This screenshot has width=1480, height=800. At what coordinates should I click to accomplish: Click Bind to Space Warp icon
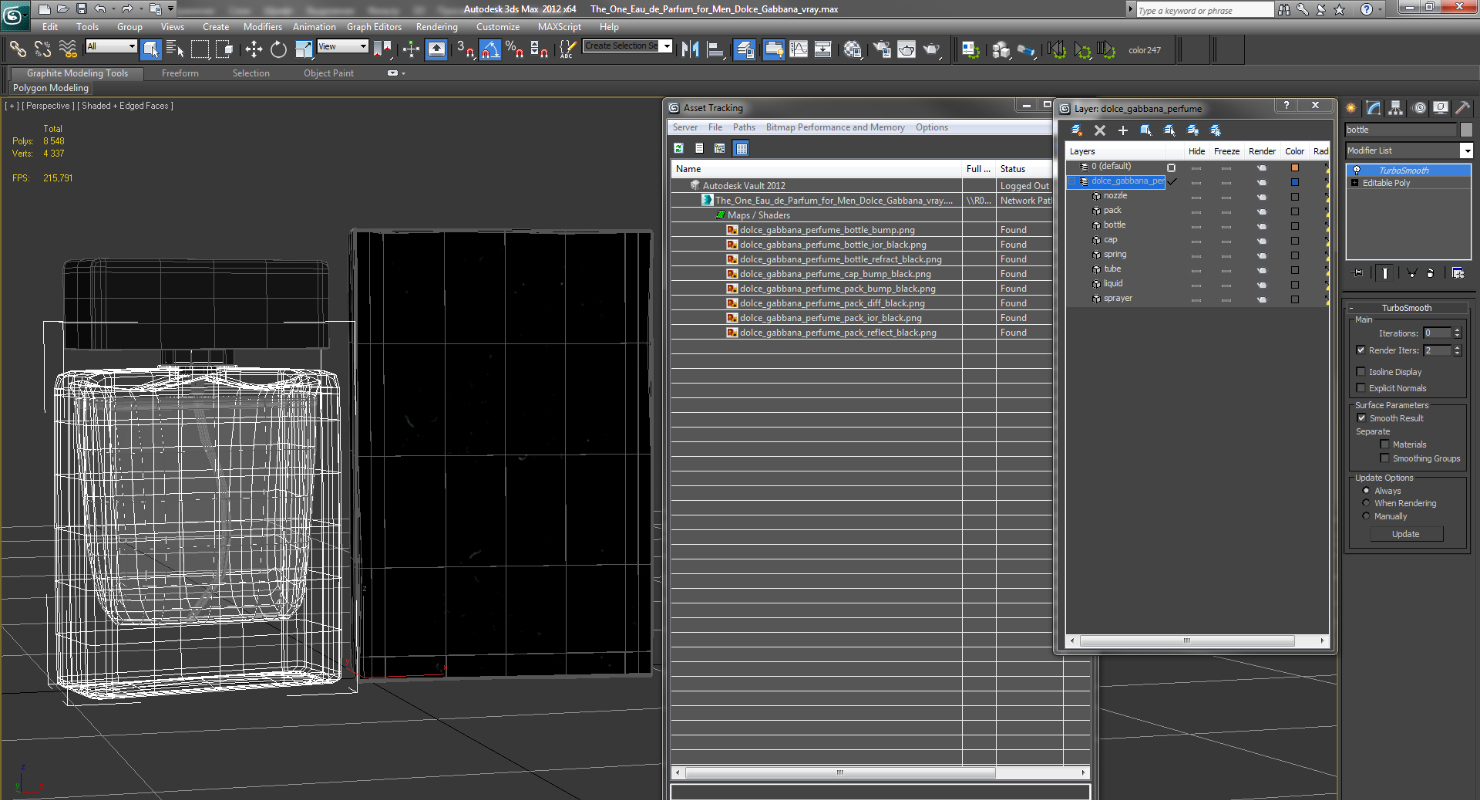(x=68, y=48)
